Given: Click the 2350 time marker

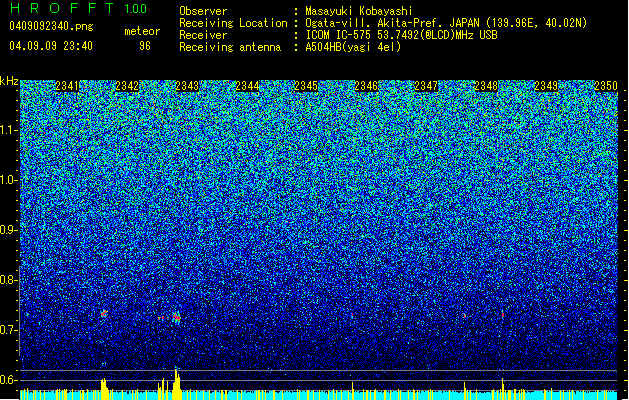Looking at the screenshot, I should [x=606, y=86].
